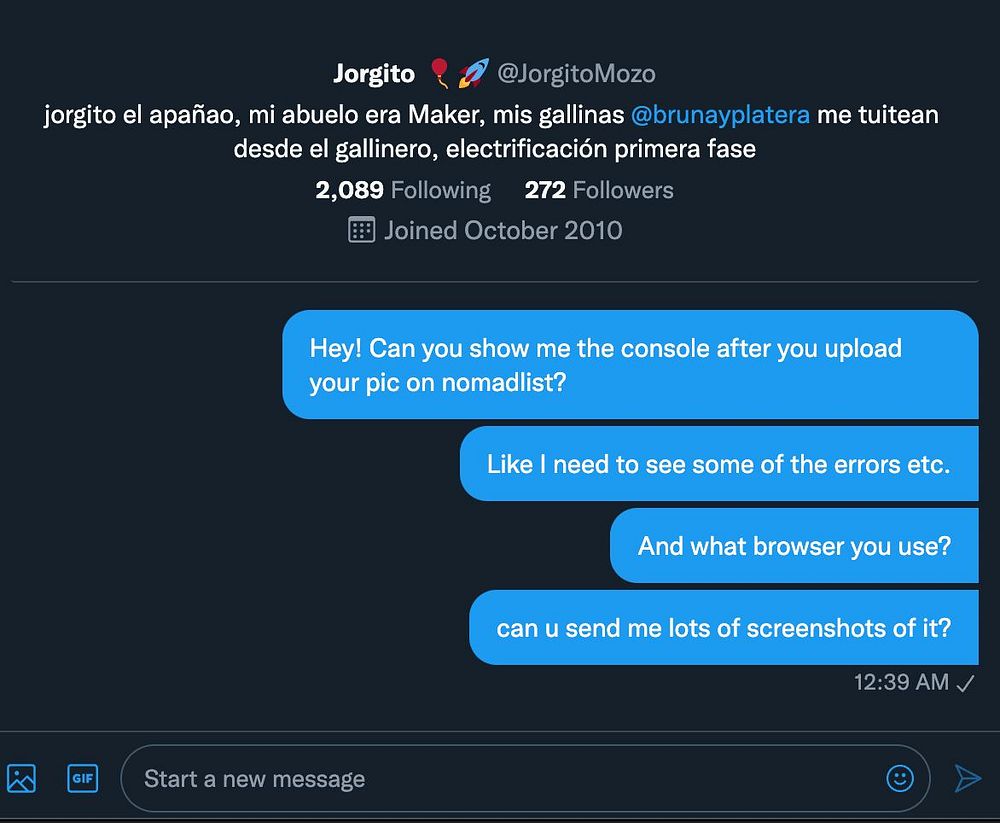Screen dimensions: 1000x823
Task: Click the sent checkmark beside 12:39 AM
Action: 966,683
